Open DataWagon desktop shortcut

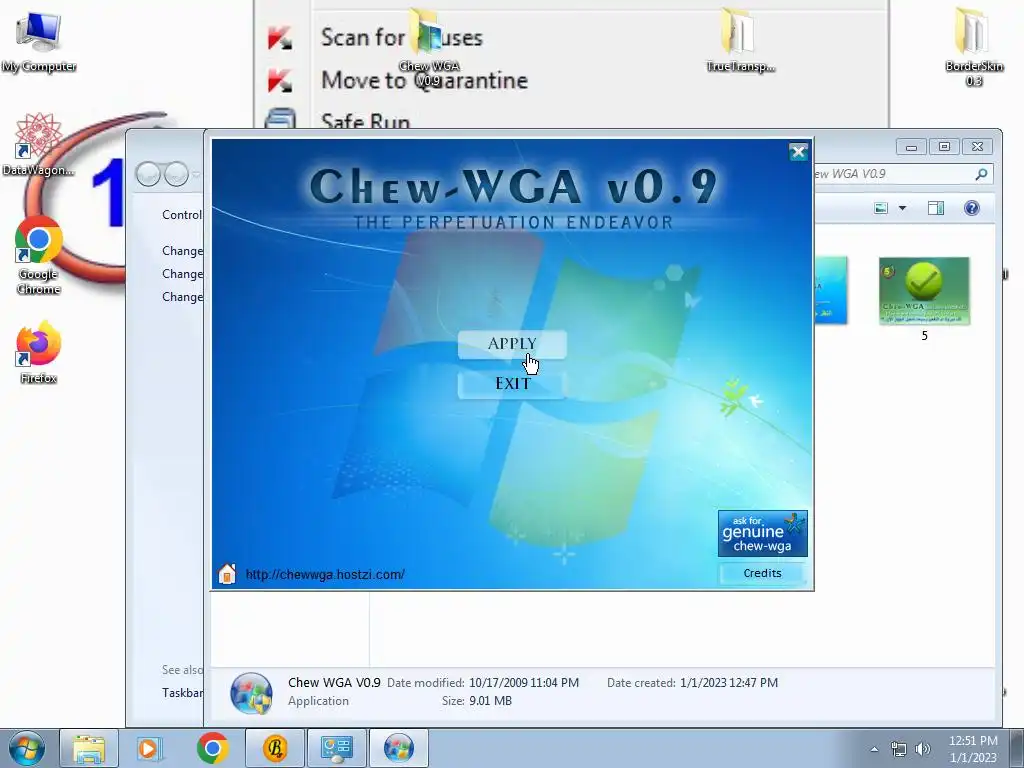point(39,145)
